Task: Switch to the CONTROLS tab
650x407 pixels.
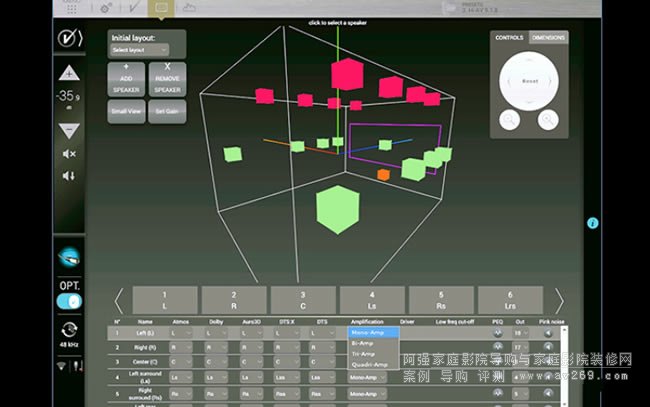Action: pos(509,37)
